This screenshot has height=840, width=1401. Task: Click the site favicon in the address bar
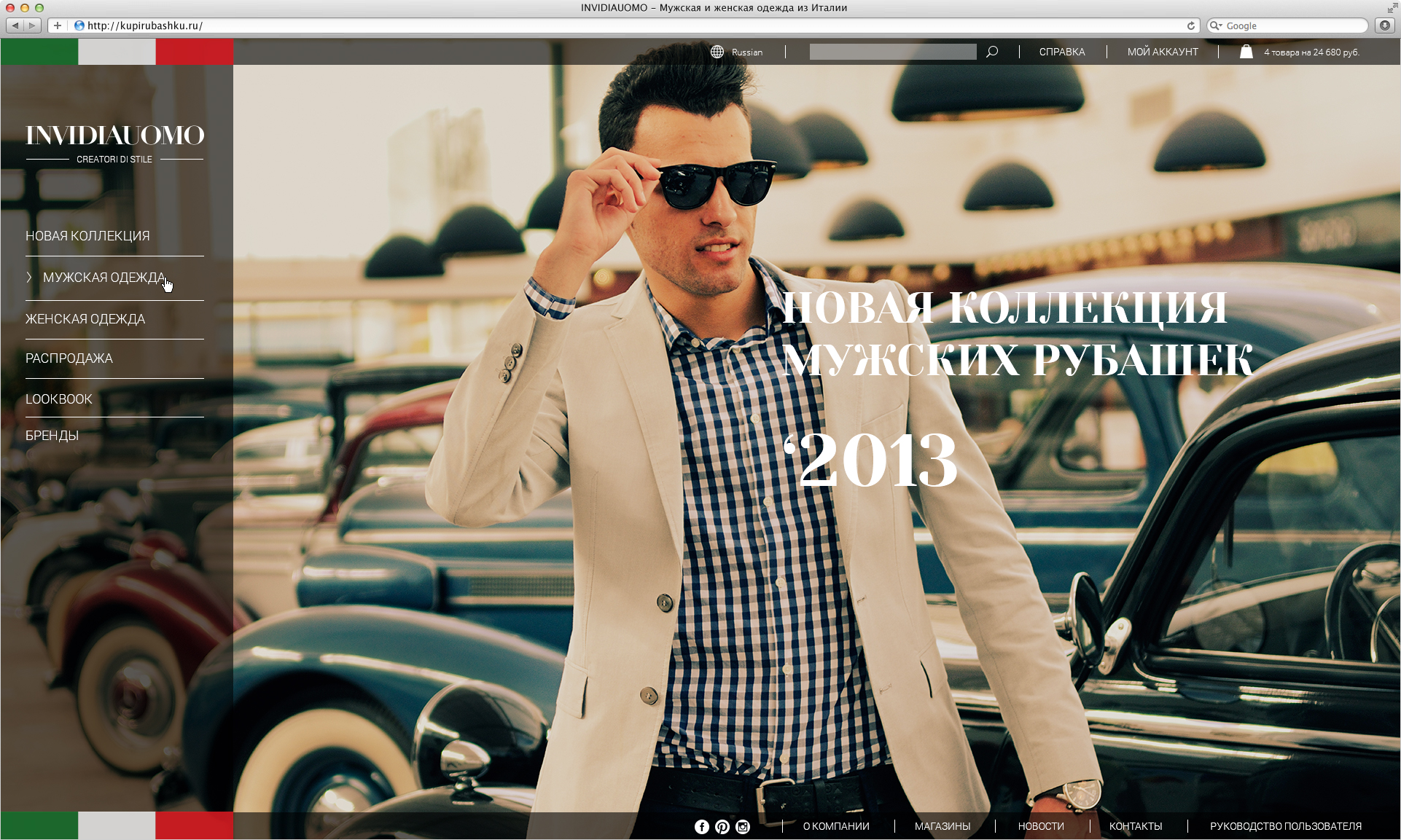[x=79, y=25]
